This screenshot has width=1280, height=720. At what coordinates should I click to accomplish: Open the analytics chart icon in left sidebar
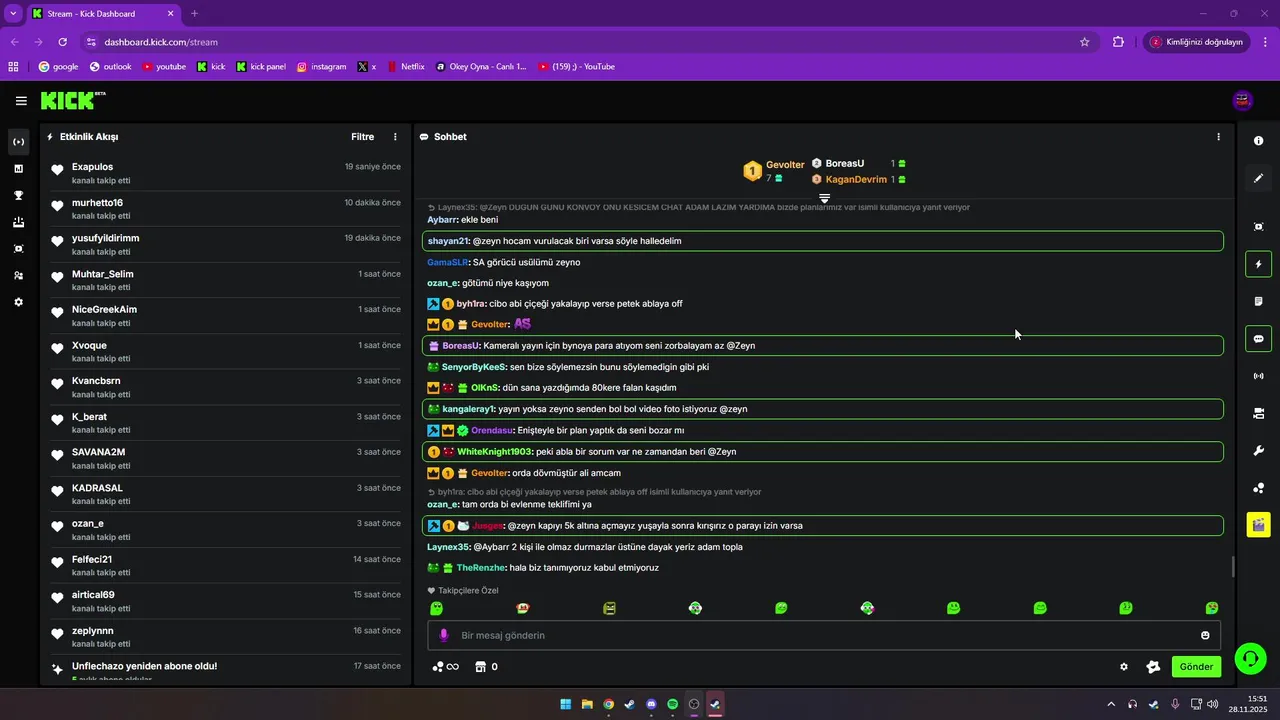(18, 169)
